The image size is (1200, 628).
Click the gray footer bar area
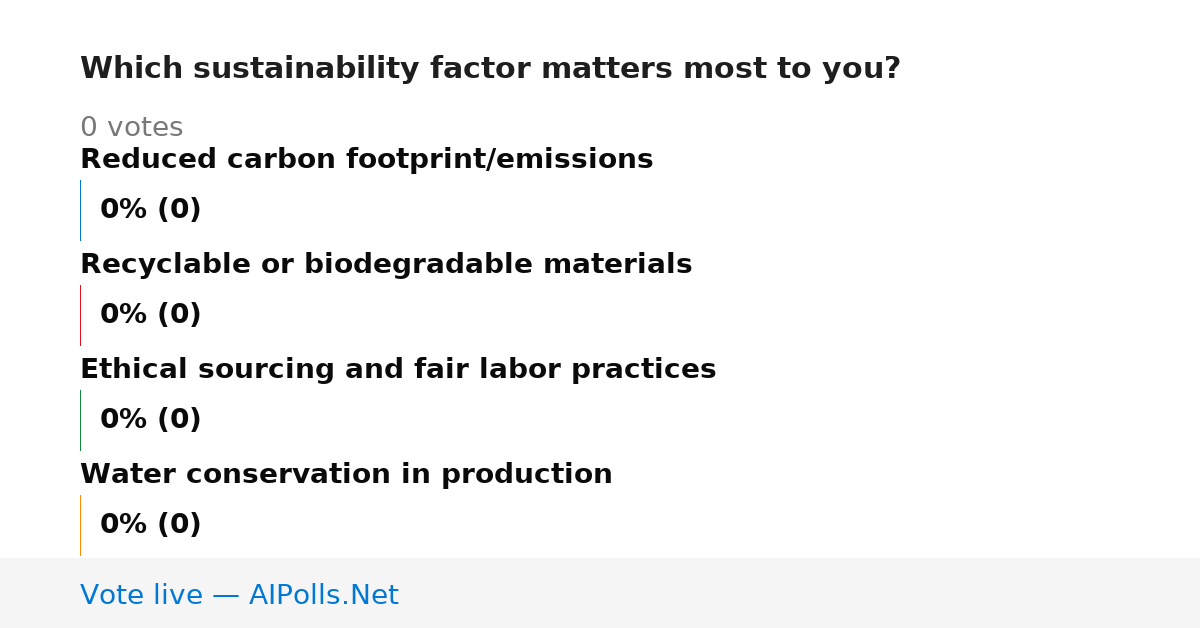pos(600,593)
